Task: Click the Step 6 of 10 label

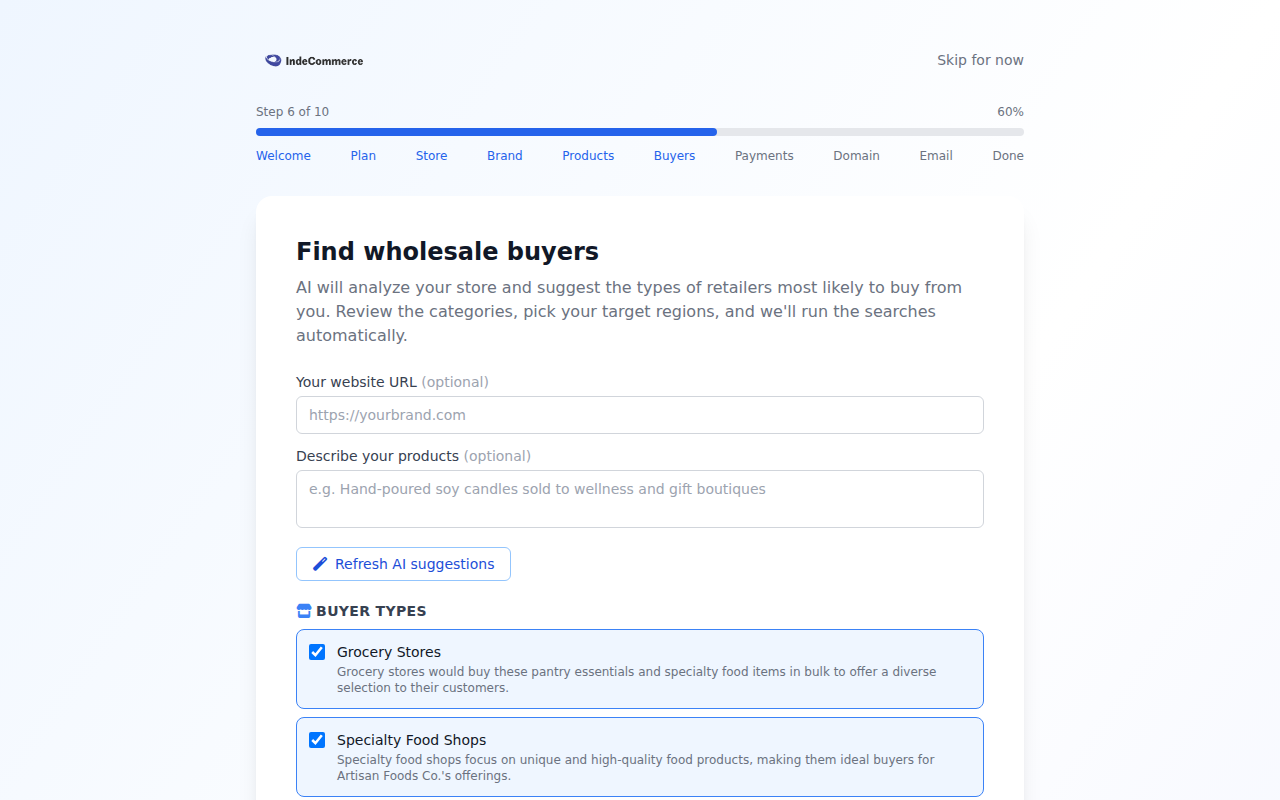Action: 292,112
